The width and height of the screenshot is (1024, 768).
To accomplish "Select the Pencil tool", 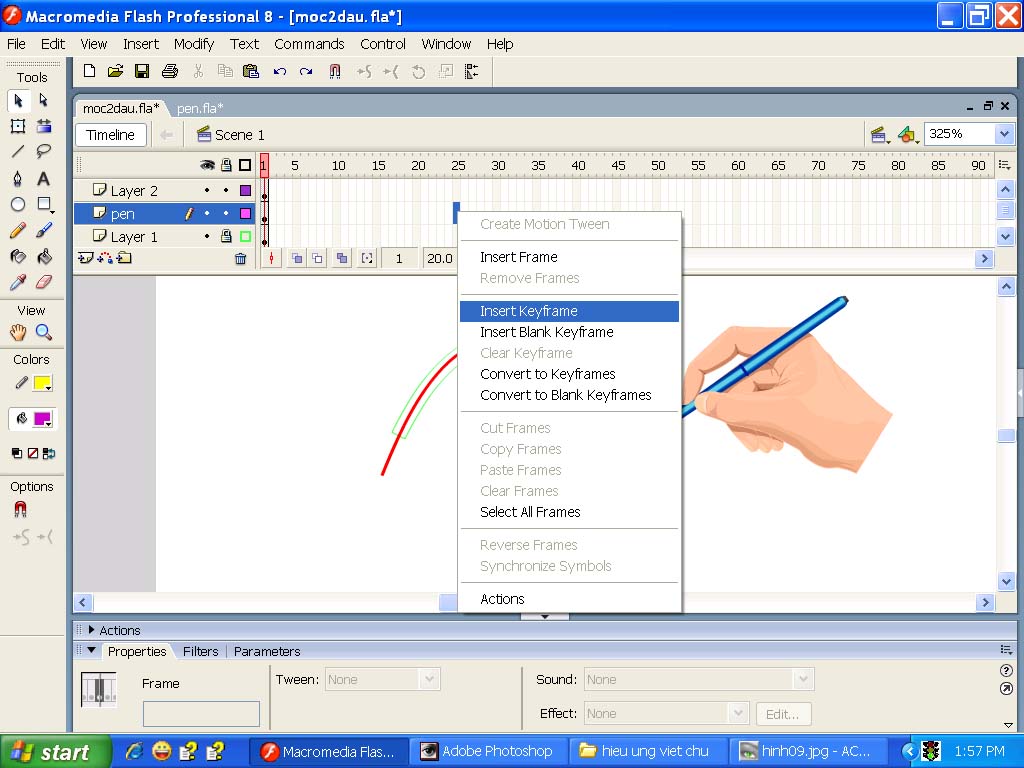I will [18, 231].
